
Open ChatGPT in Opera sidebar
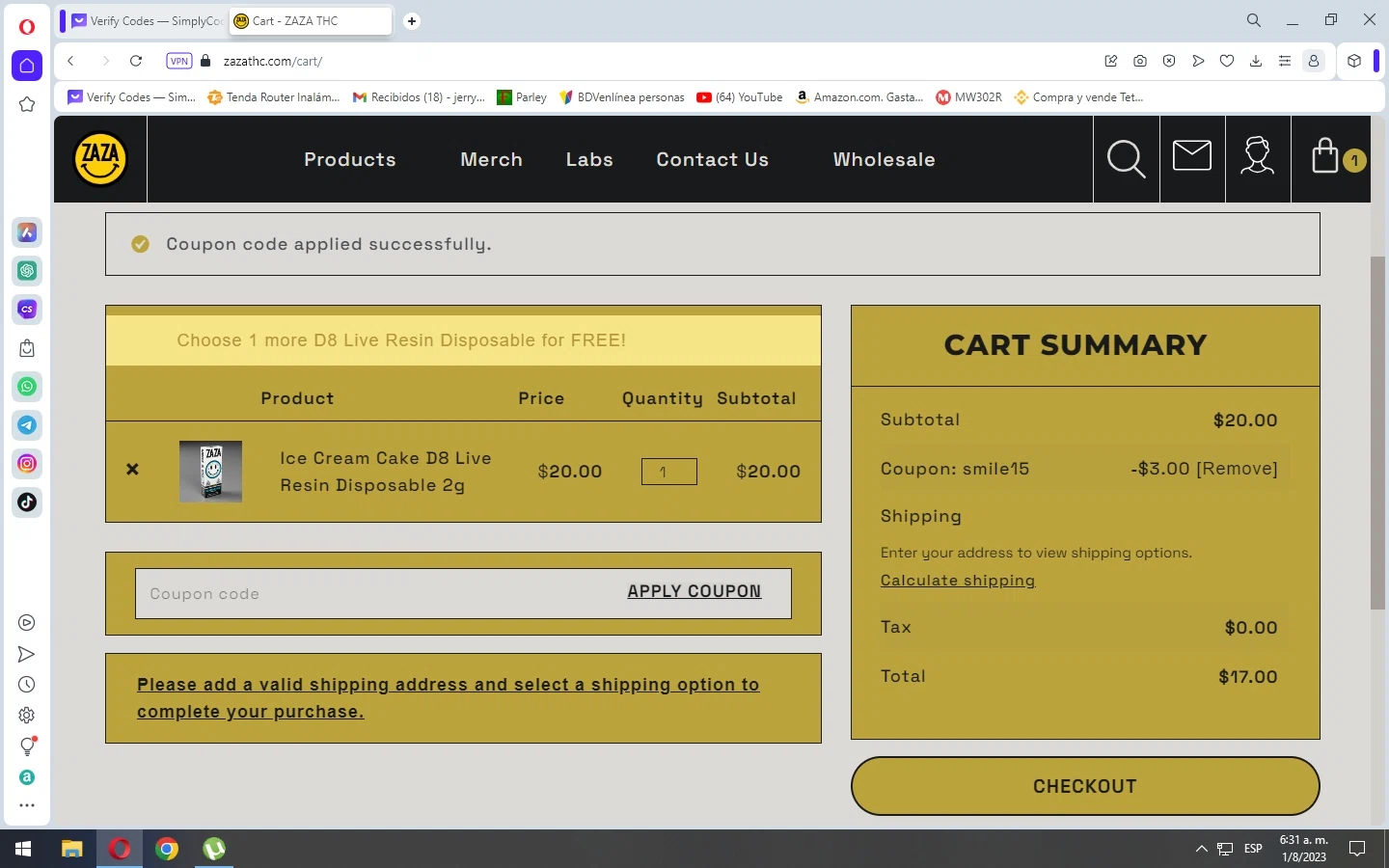pyautogui.click(x=27, y=271)
